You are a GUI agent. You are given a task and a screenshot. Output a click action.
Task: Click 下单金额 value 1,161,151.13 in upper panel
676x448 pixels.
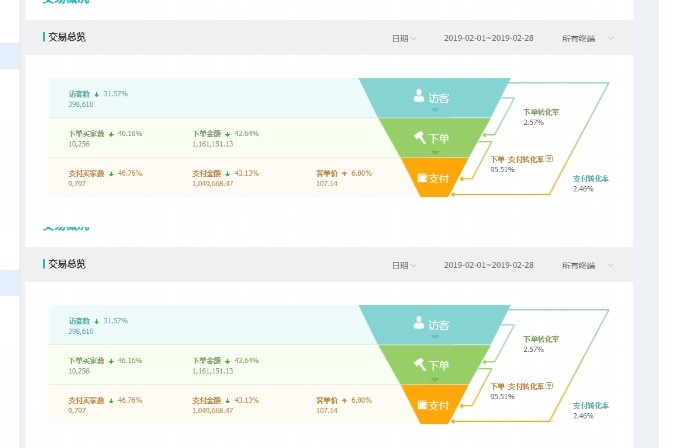[213, 144]
